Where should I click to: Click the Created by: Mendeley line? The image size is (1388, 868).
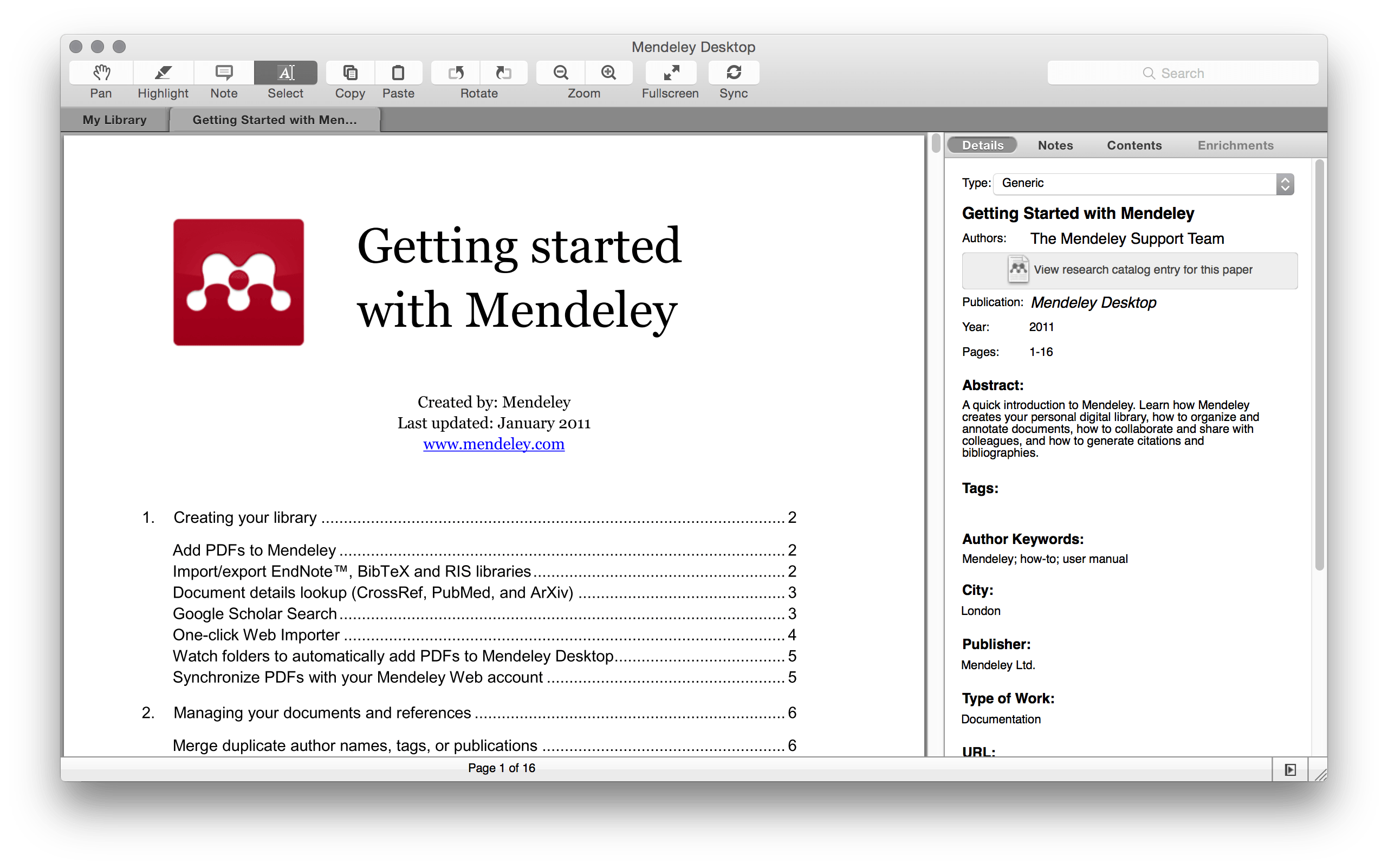494,402
